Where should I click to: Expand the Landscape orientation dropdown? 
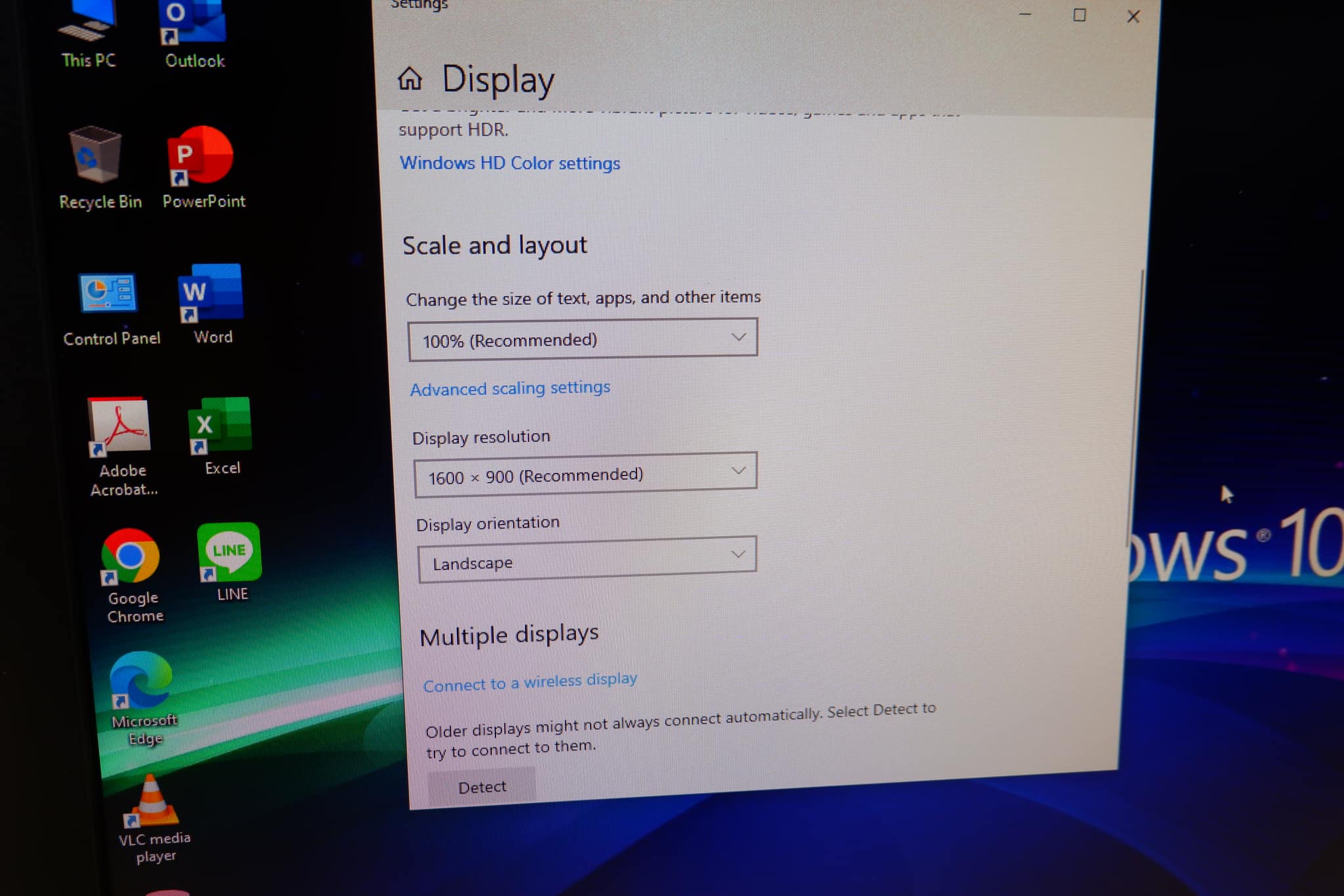coord(587,559)
